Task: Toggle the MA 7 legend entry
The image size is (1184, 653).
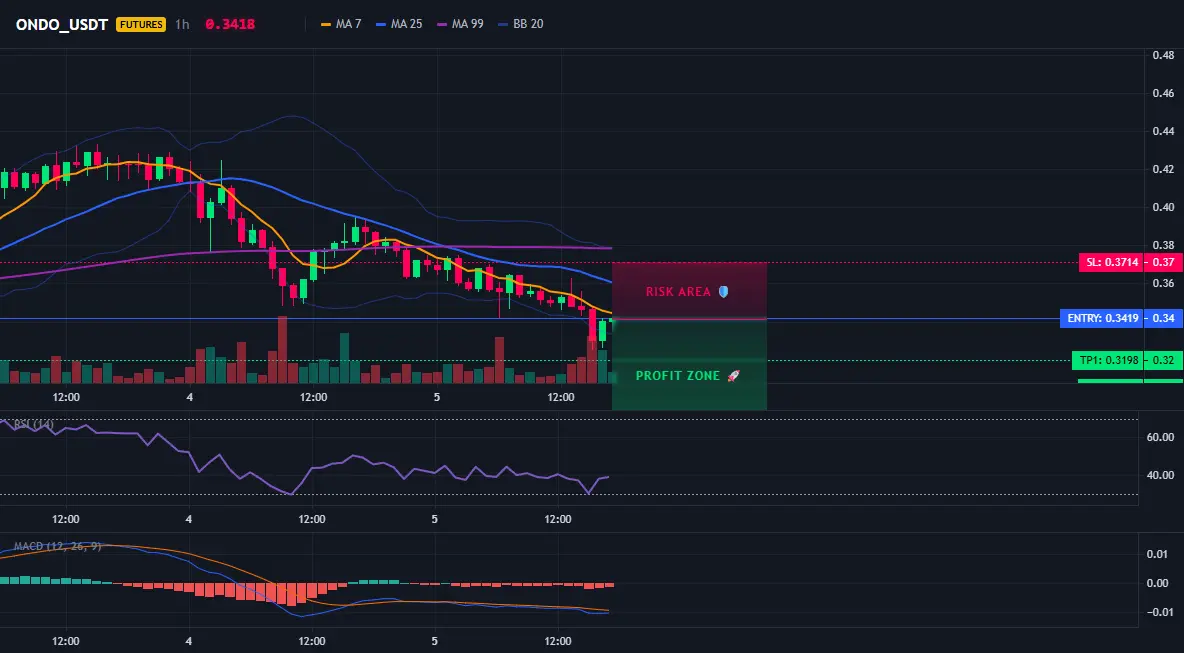Action: pyautogui.click(x=341, y=24)
